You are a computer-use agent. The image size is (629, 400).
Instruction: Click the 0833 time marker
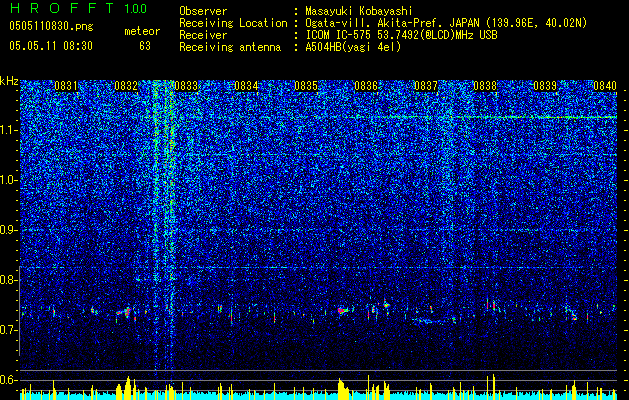(186, 86)
